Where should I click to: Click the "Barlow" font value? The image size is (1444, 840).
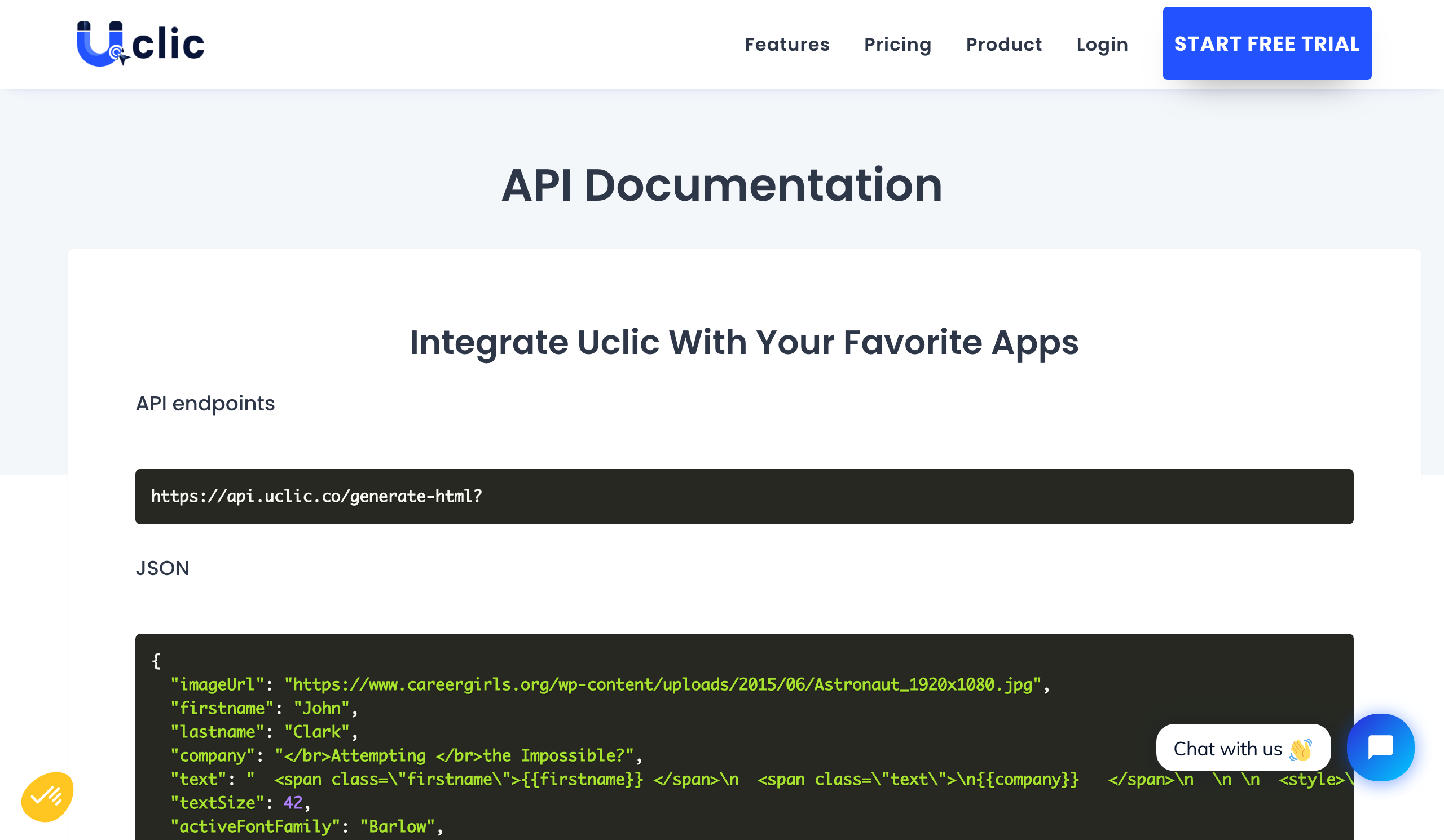point(397,826)
